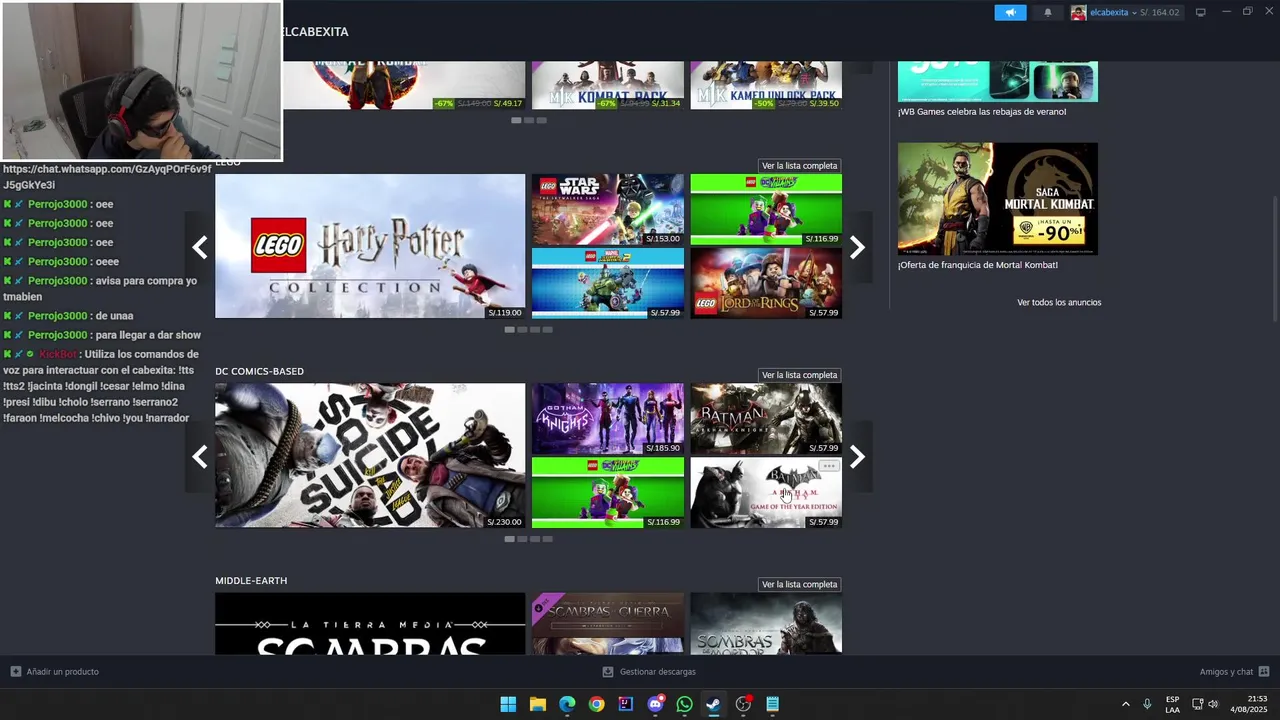Open Kameo Unlock Pack tile priced S/.39.50
This screenshot has width=1280, height=720.
(x=766, y=85)
